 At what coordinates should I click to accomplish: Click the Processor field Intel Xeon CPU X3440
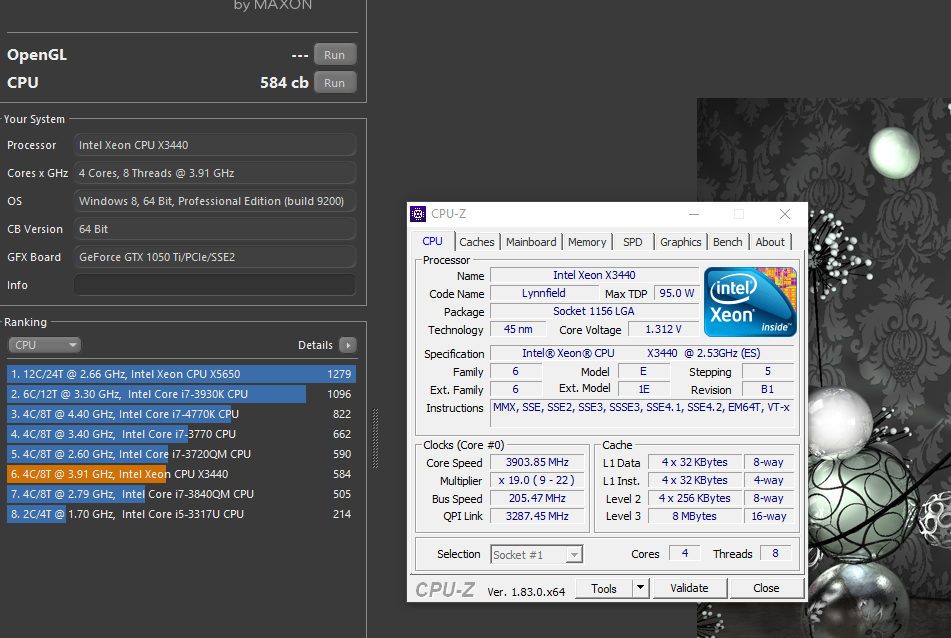(215, 145)
